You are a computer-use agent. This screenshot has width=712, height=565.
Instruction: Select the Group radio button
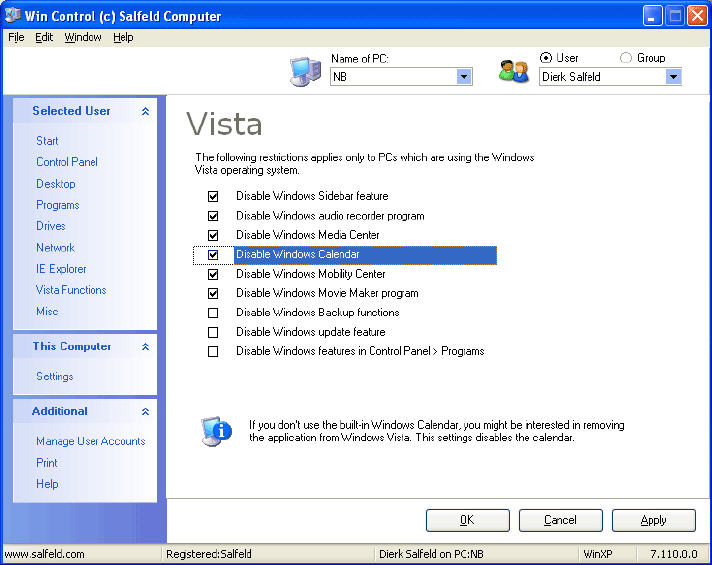click(626, 58)
